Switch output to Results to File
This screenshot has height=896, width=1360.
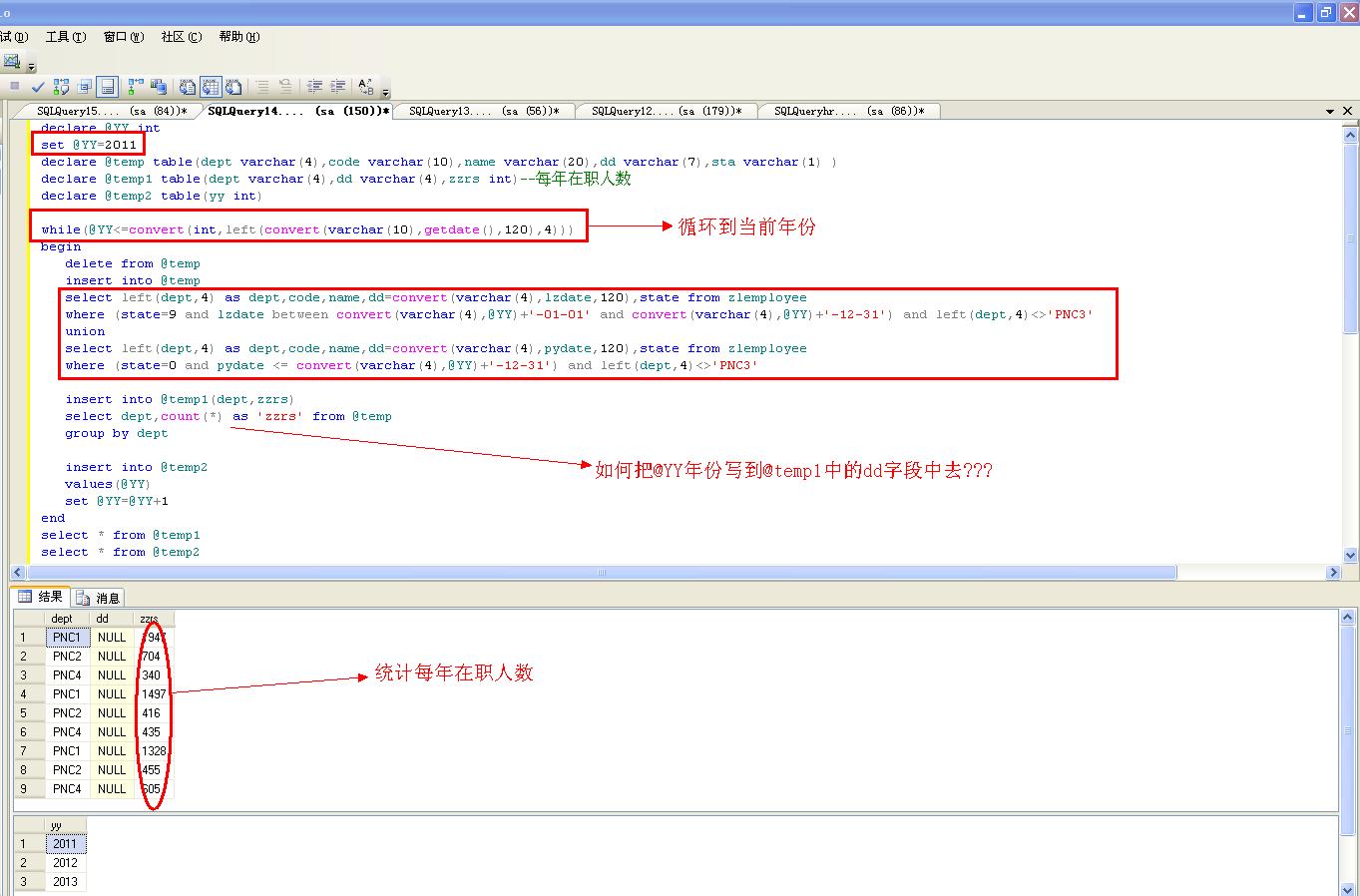233,87
